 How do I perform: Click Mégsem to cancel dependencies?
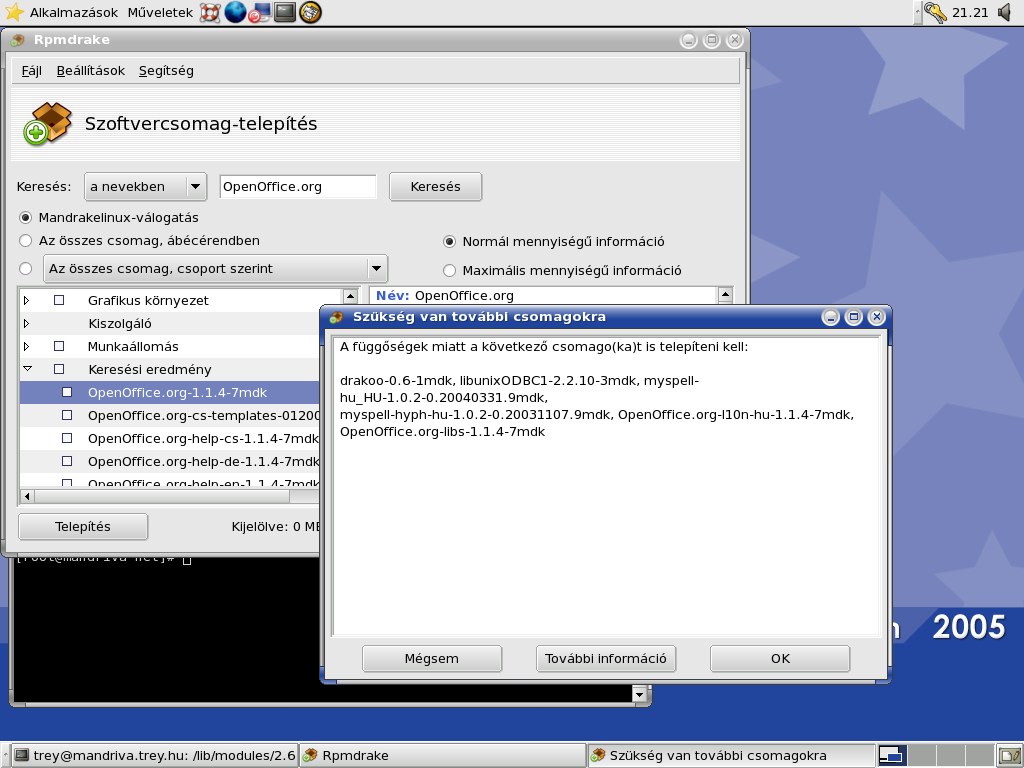(x=432, y=658)
